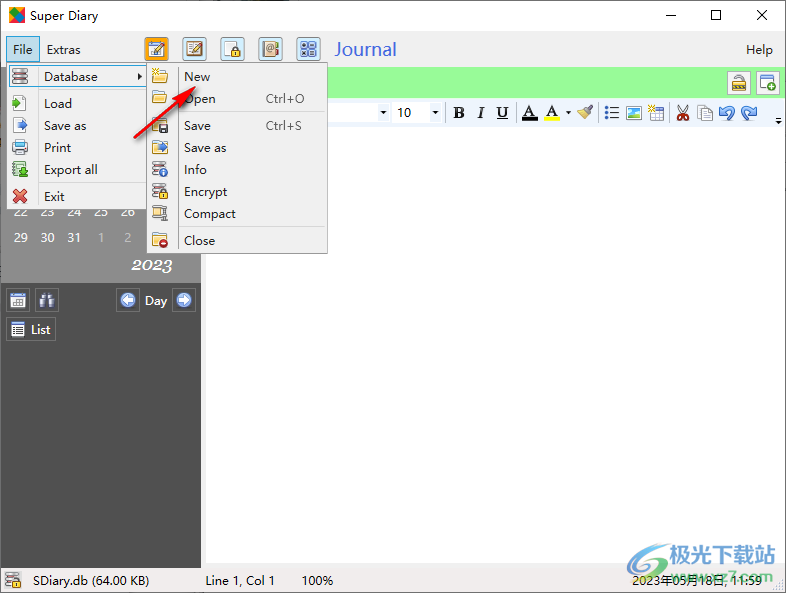Open the Notes module notebook icon
Screen dimensions: 786x593
(x=194, y=49)
